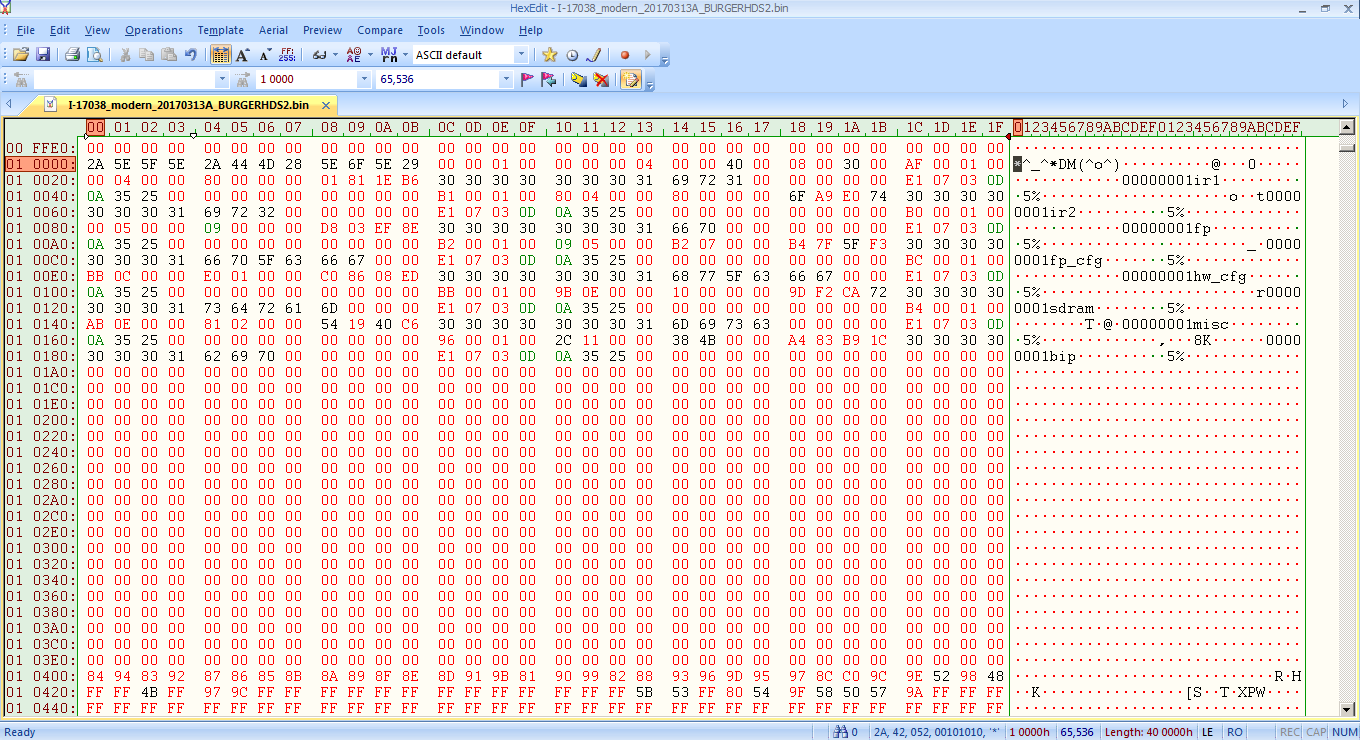Expand the search text combo dropdown
This screenshot has width=1360, height=740.
[222, 79]
